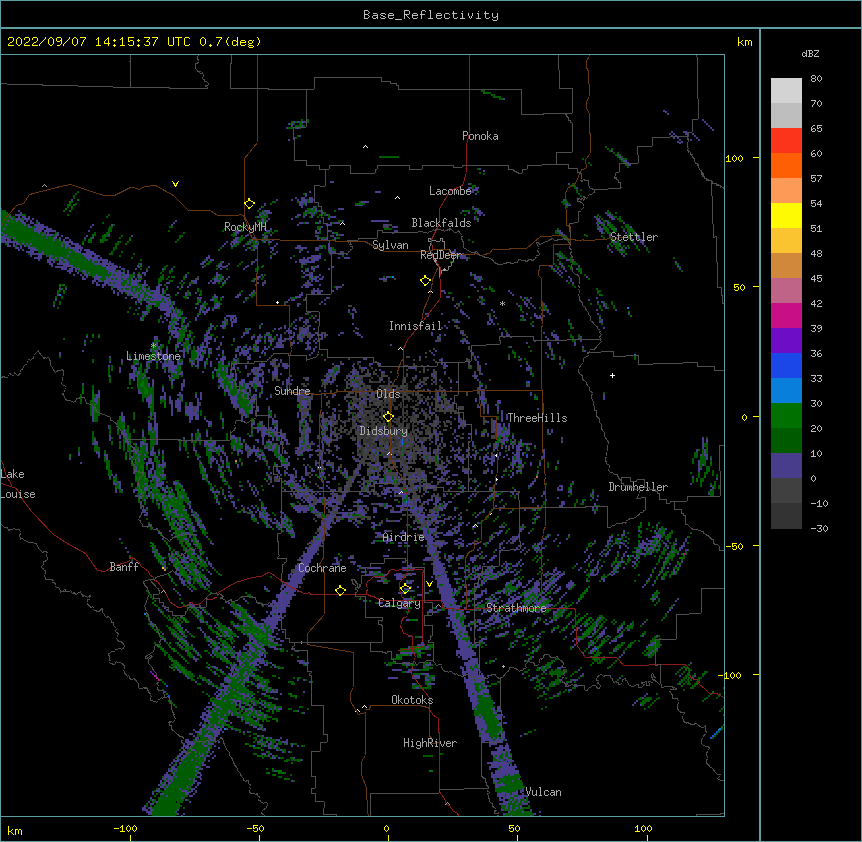Click the Lake Louise label
This screenshot has width=862, height=842.
click(18, 484)
